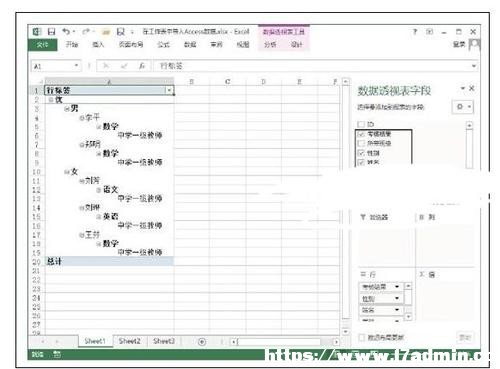Untick the 性别 field checkbox
This screenshot has width=500, height=369.
click(361, 153)
